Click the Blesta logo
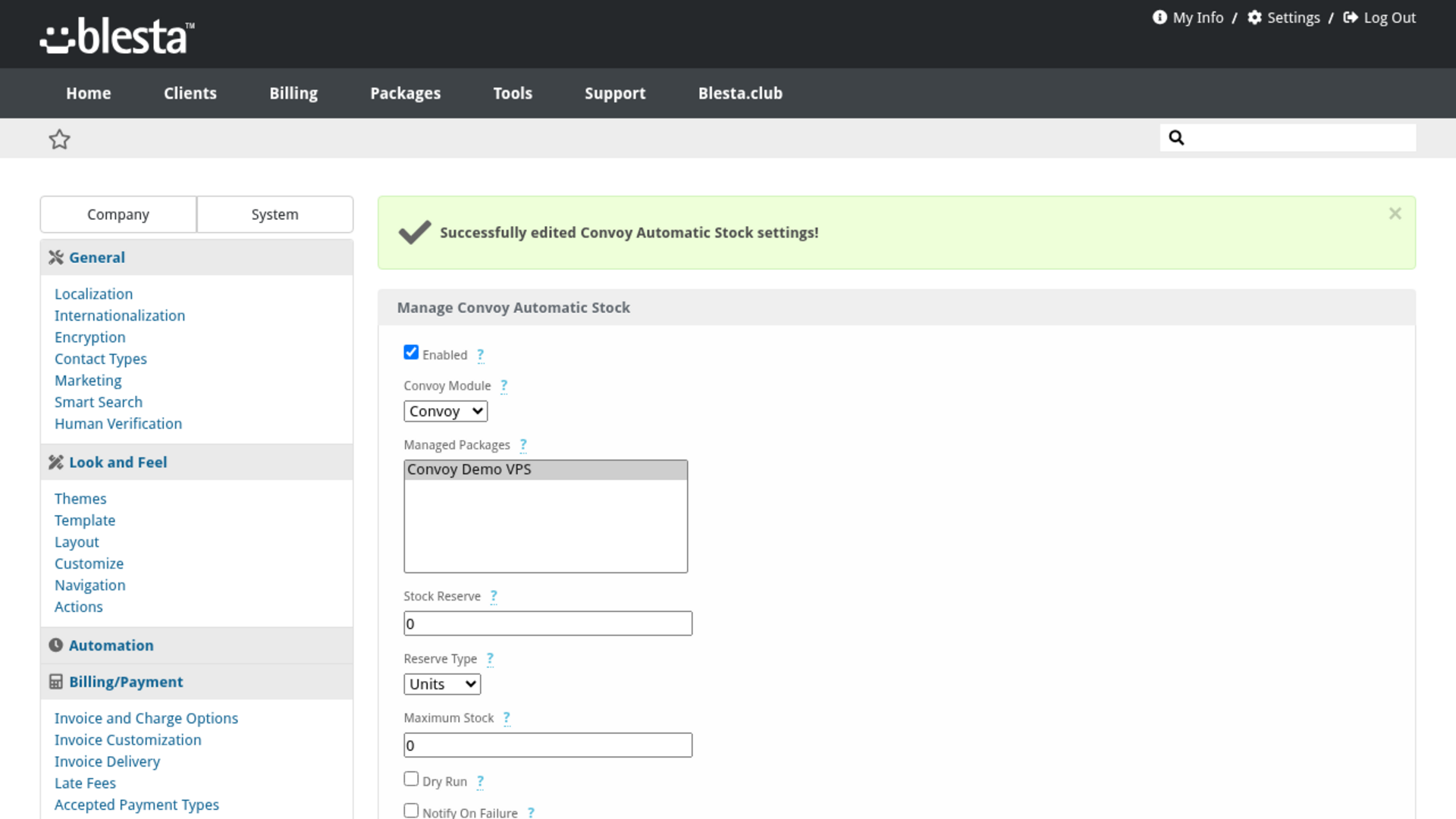Image resolution: width=1456 pixels, height=819 pixels. [x=117, y=36]
